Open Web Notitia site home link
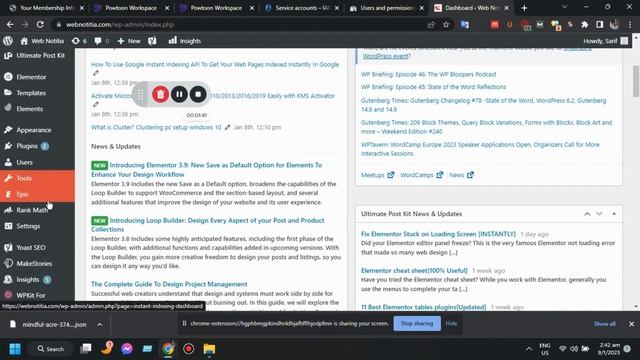640x360 pixels. pyautogui.click(x=42, y=41)
